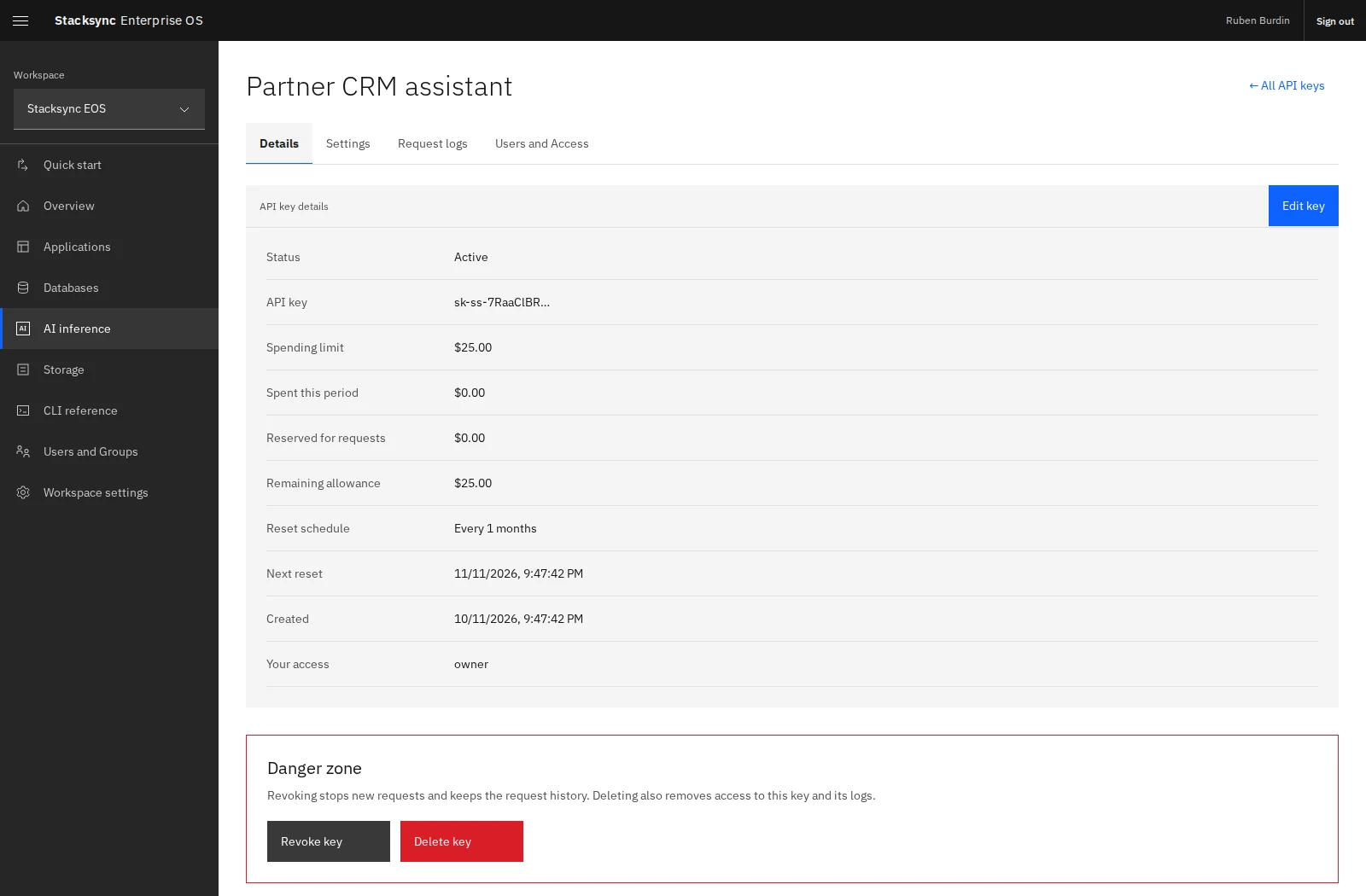Image resolution: width=1366 pixels, height=896 pixels.
Task: Click the red Delete key button
Action: [x=462, y=841]
